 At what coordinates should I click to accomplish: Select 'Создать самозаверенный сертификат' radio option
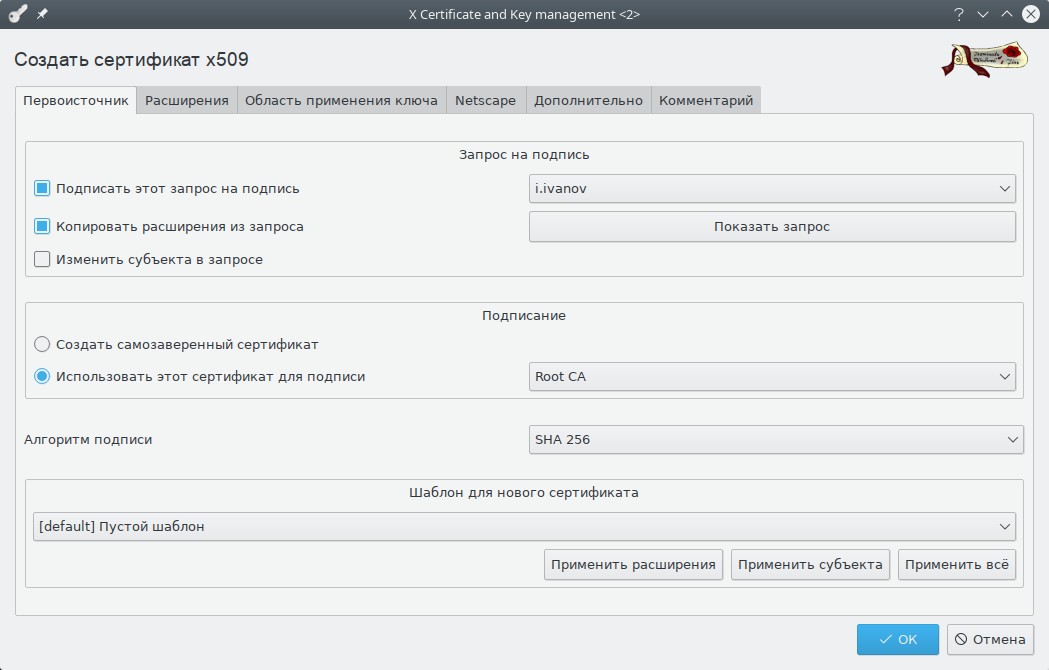(x=42, y=344)
